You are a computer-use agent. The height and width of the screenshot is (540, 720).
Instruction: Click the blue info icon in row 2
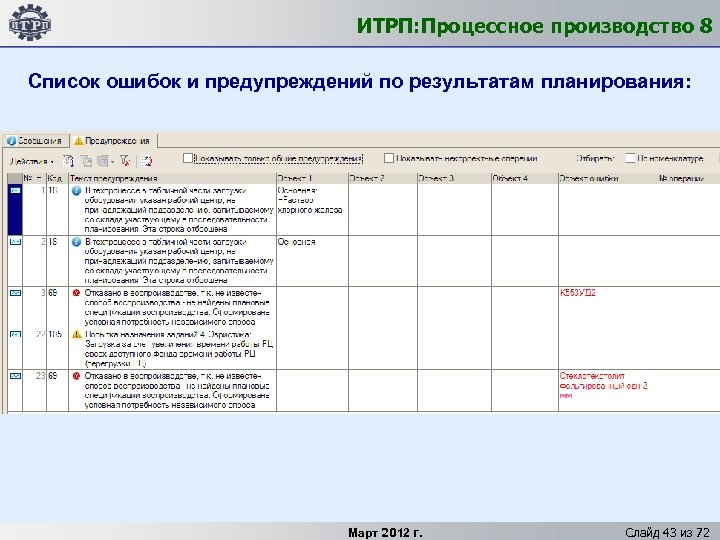(77, 242)
